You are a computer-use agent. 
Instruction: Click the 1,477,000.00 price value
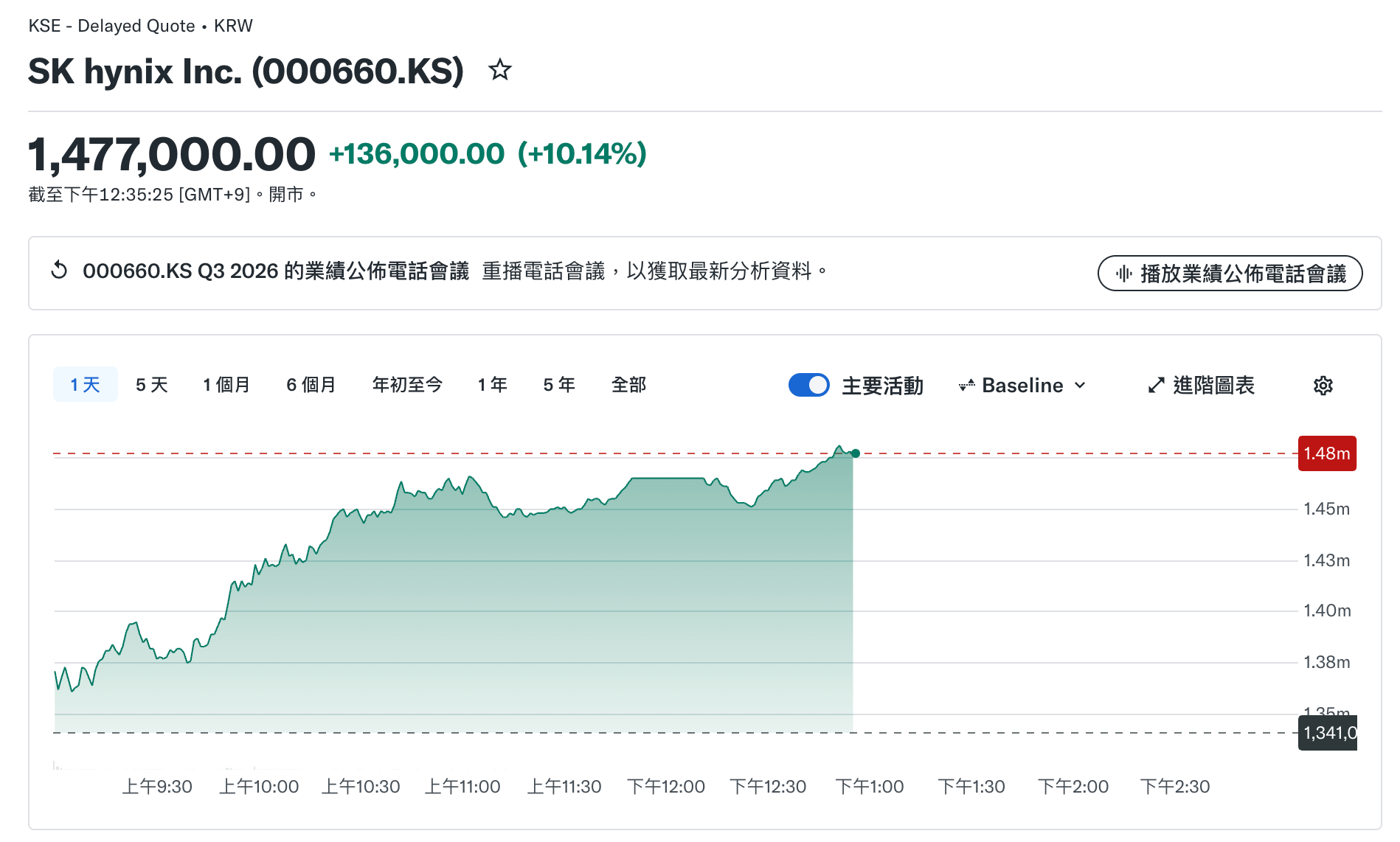172,154
